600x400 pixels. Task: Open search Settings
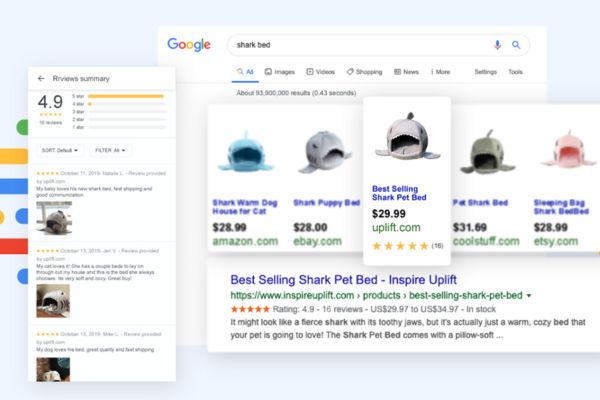tap(485, 72)
